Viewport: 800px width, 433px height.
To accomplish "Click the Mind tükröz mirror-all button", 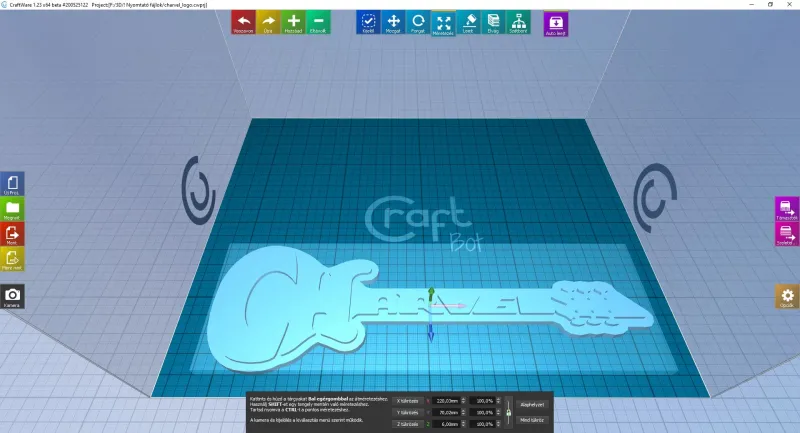I will tap(532, 420).
